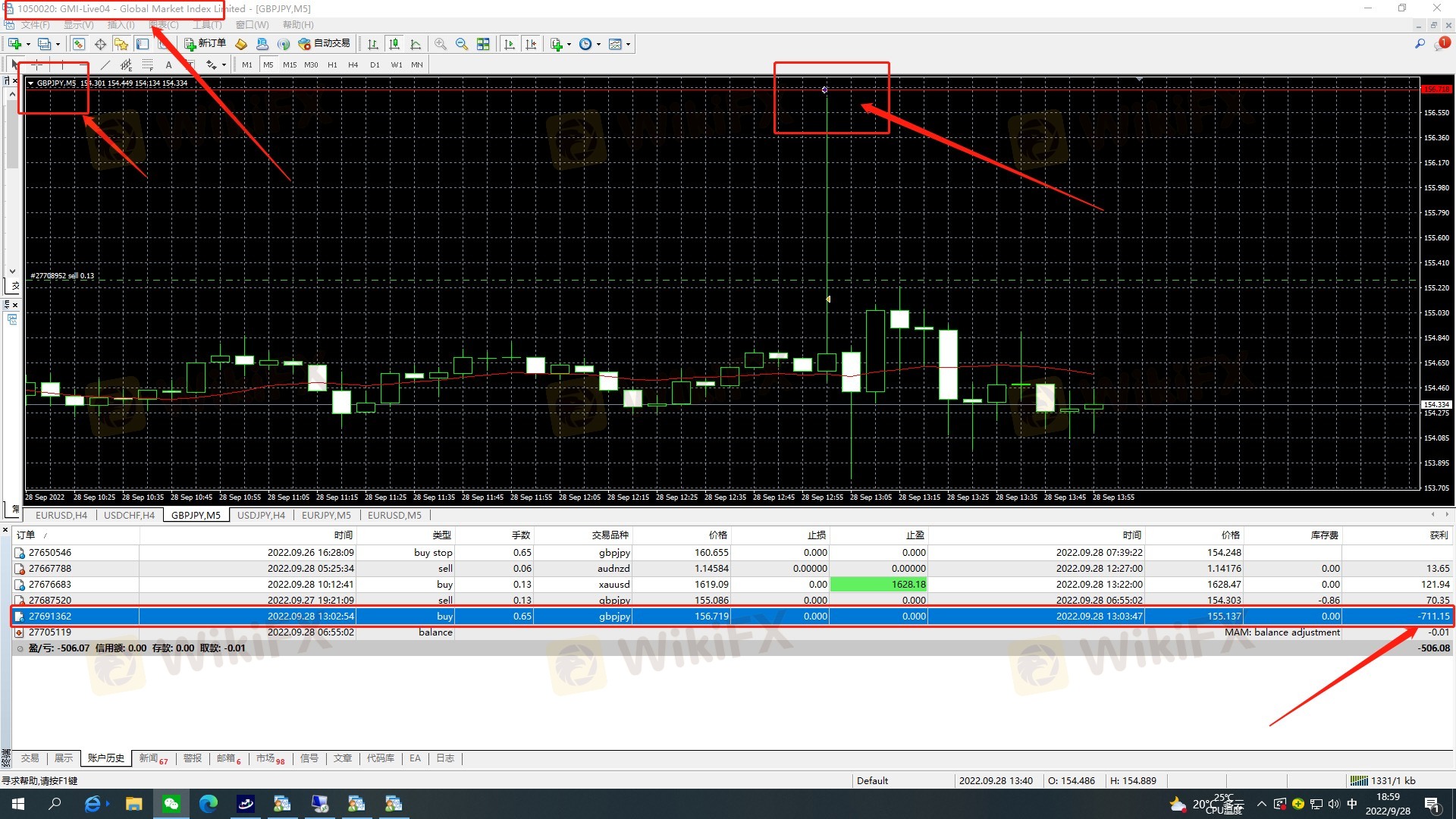Open the Windows Start menu

[x=18, y=804]
